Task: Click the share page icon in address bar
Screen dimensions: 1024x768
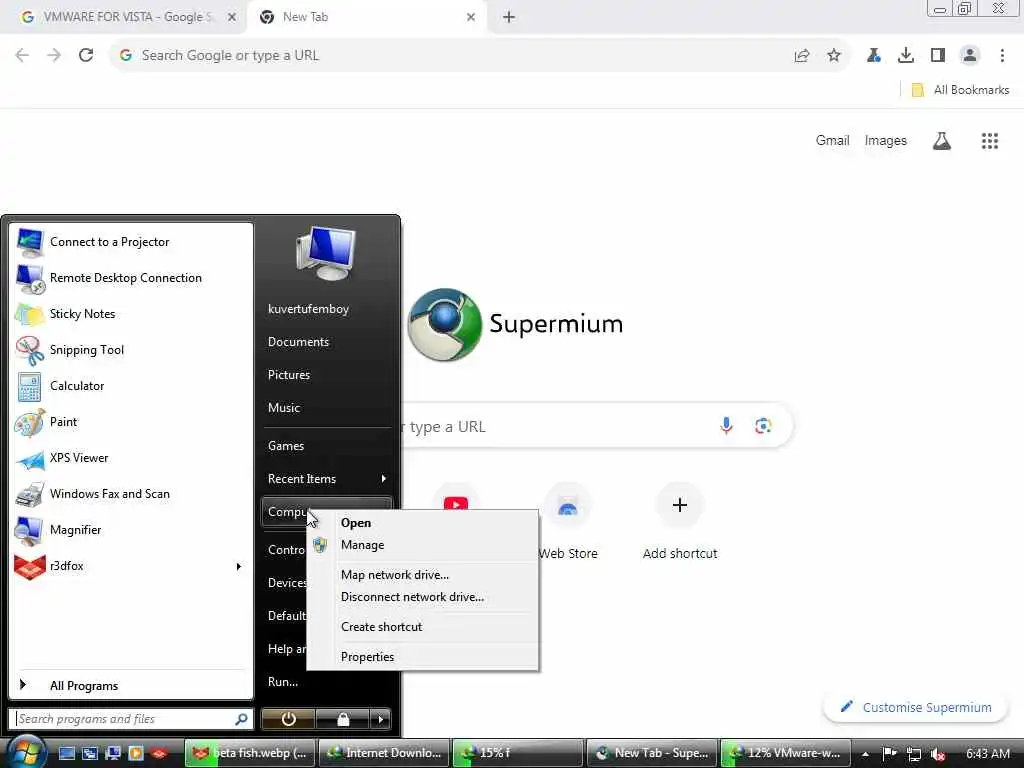Action: [x=802, y=56]
